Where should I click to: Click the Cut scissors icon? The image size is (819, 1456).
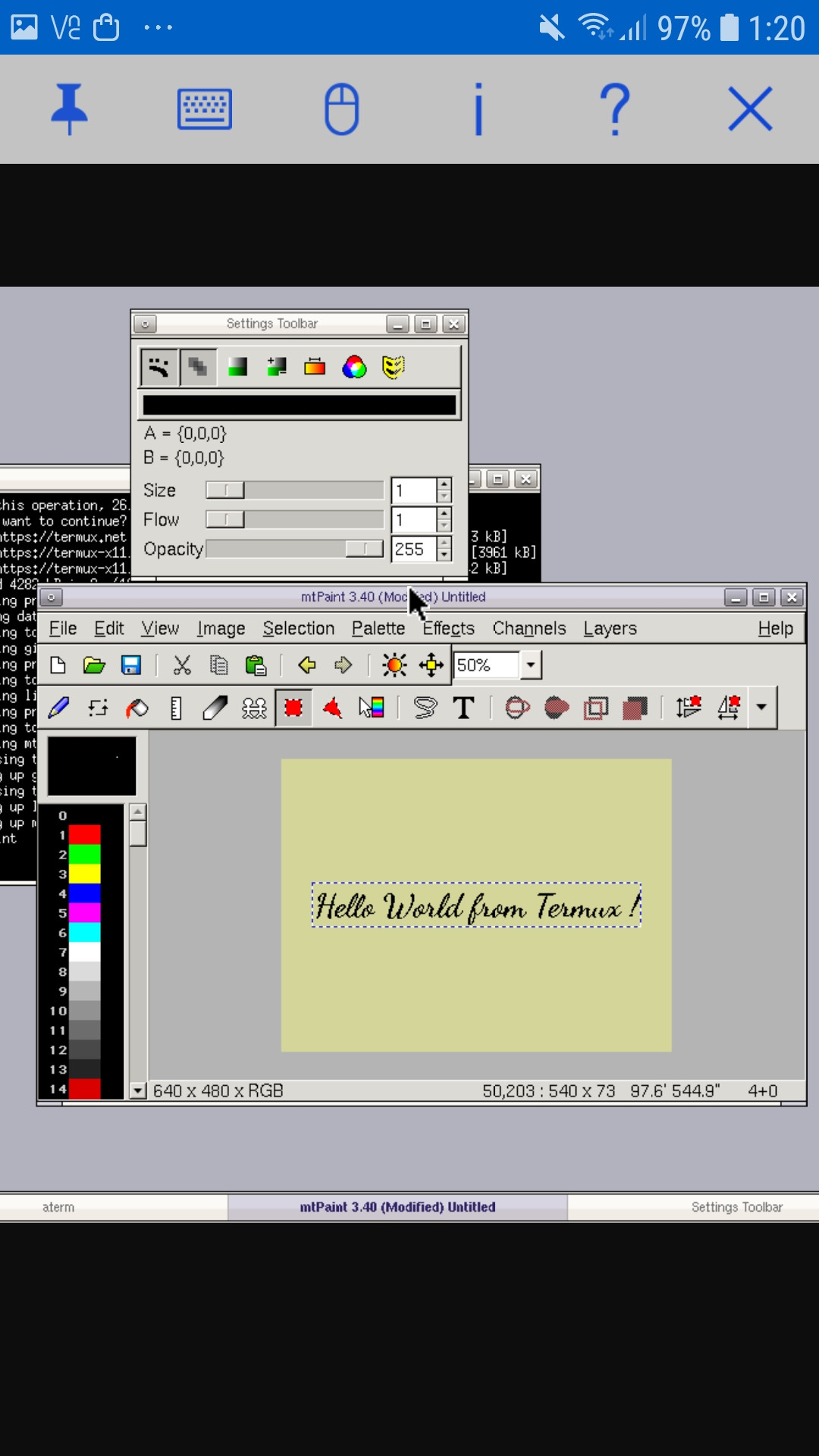coord(182,665)
